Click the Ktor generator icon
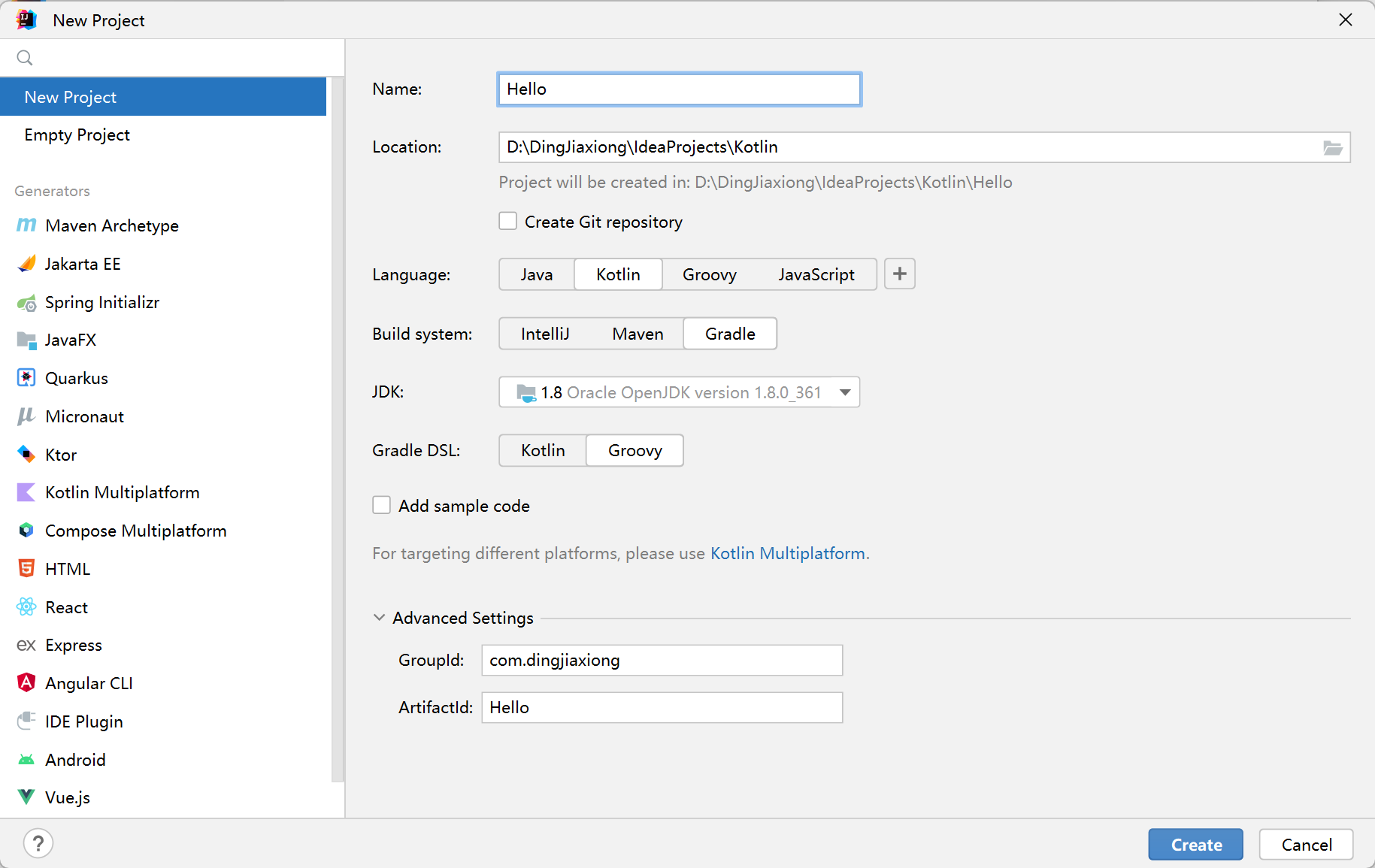The width and height of the screenshot is (1375, 868). point(26,455)
